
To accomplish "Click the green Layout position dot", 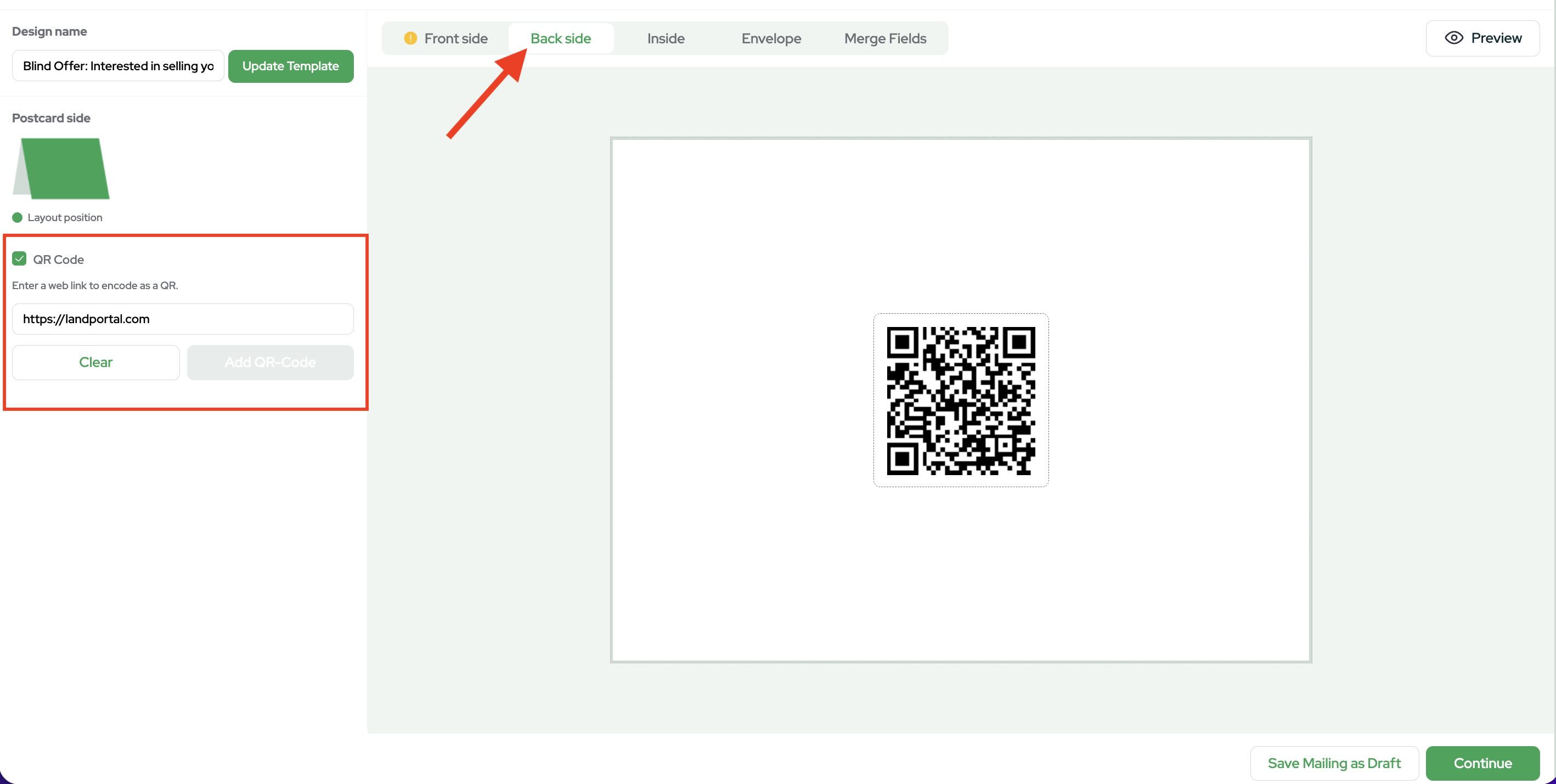I will coord(18,217).
